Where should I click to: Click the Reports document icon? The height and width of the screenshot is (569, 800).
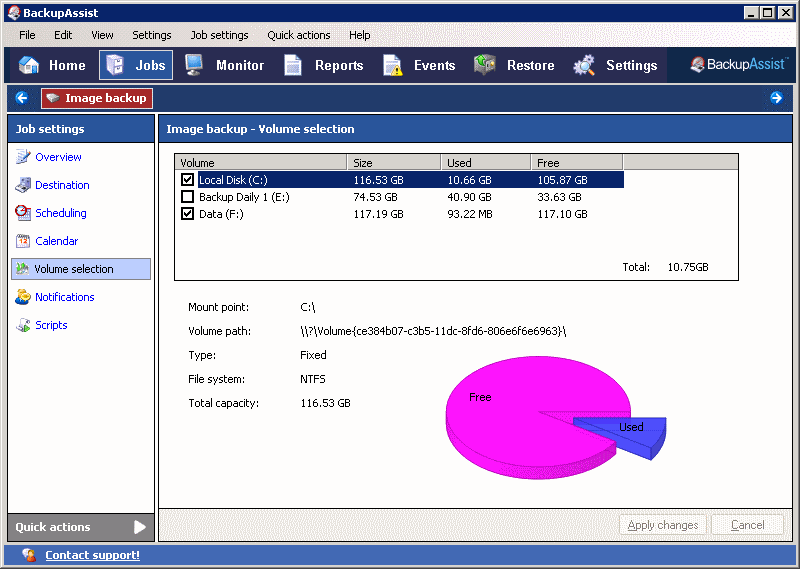coord(293,65)
